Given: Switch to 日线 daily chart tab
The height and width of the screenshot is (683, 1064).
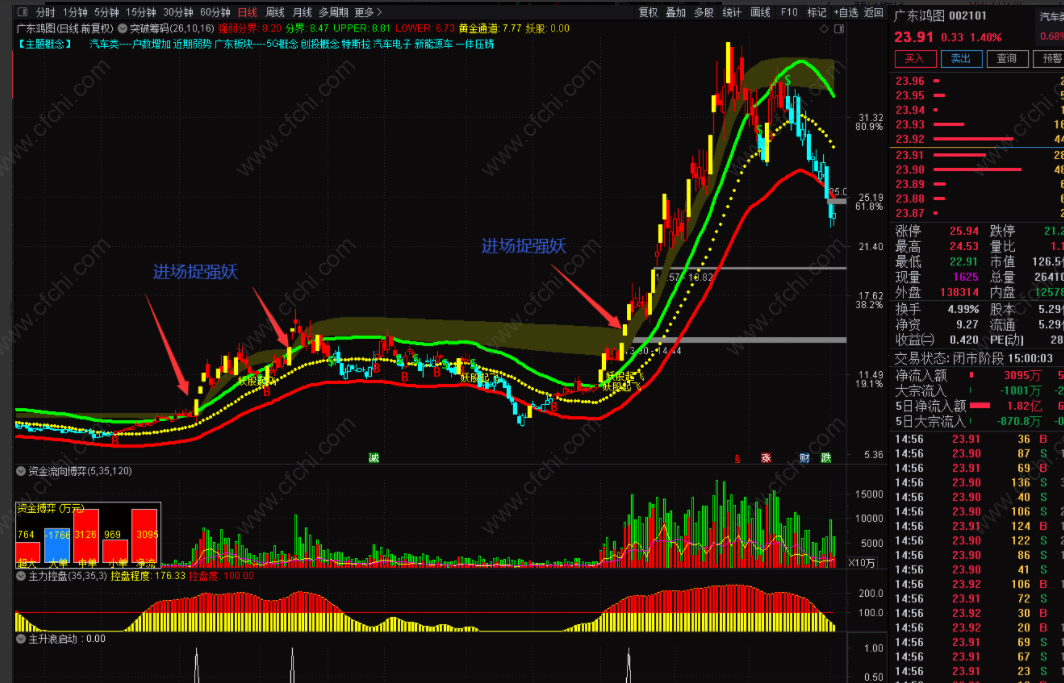Looking at the screenshot, I should (247, 12).
